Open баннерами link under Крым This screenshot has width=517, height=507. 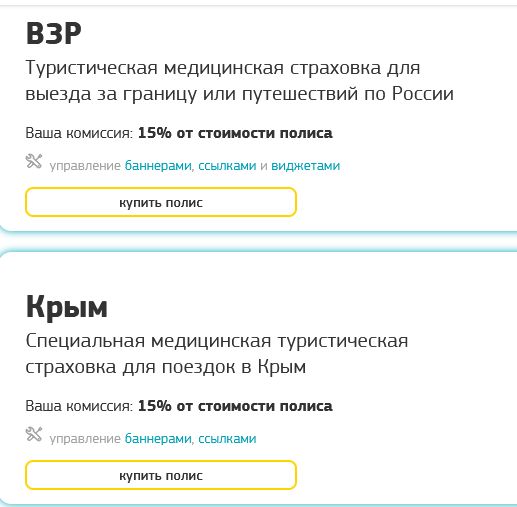pyautogui.click(x=158, y=438)
